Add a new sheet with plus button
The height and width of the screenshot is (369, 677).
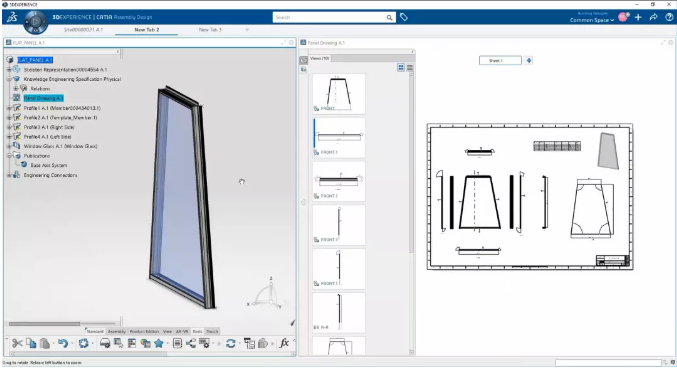(529, 60)
